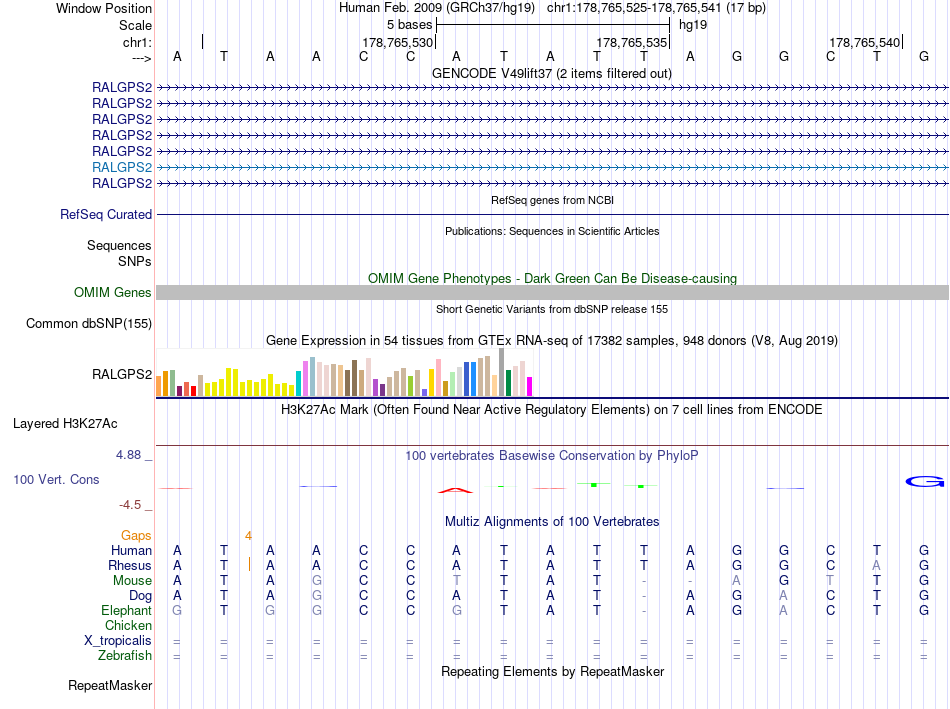Click the blue G conservation logo letter
The image size is (950, 709).
tap(925, 482)
